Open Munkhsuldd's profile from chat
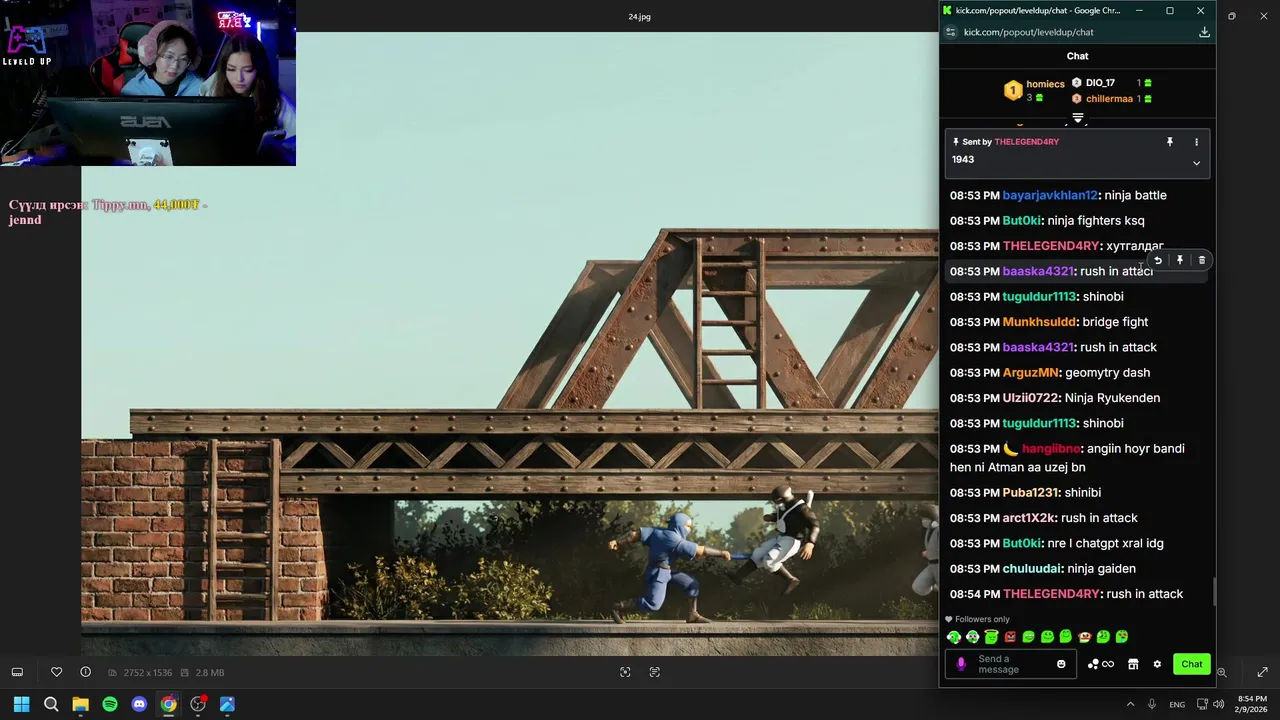The width and height of the screenshot is (1280, 720). [x=1039, y=322]
